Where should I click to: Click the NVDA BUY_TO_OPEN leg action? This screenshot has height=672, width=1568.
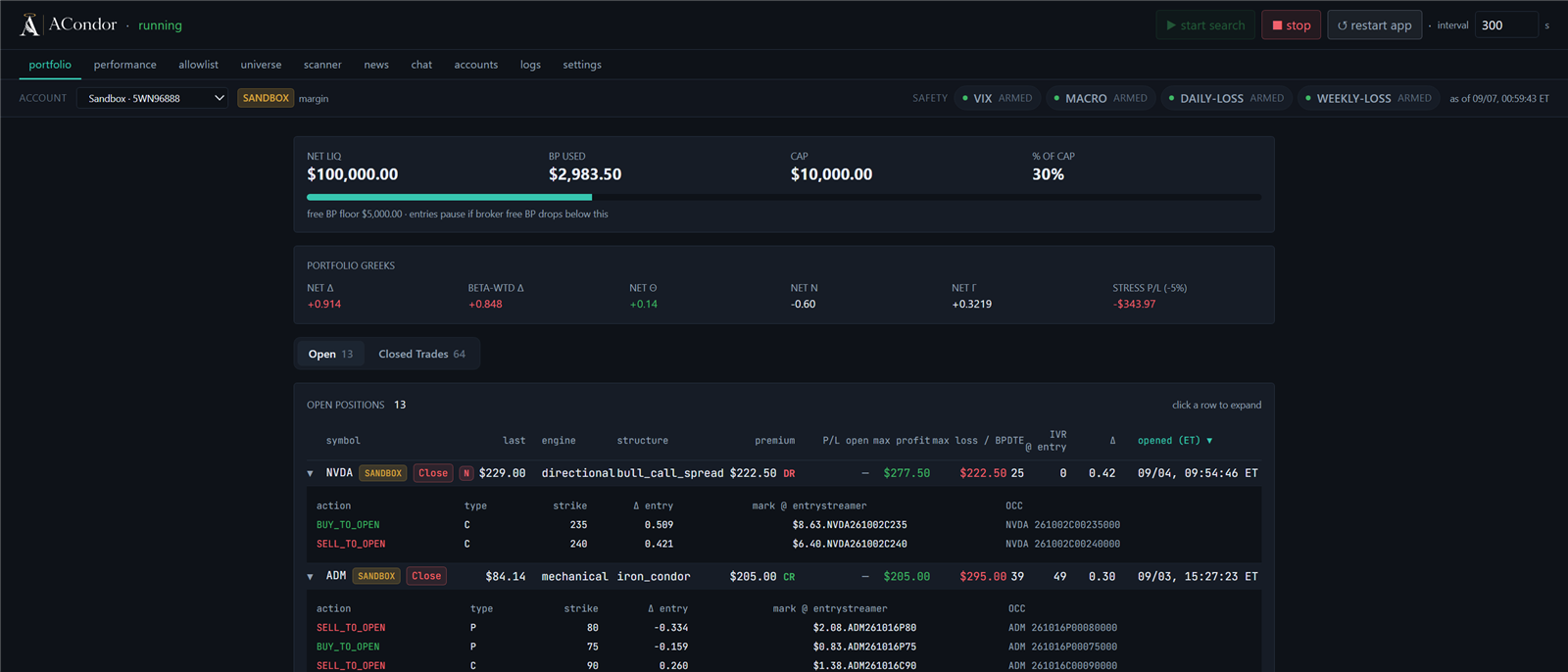[x=348, y=525]
